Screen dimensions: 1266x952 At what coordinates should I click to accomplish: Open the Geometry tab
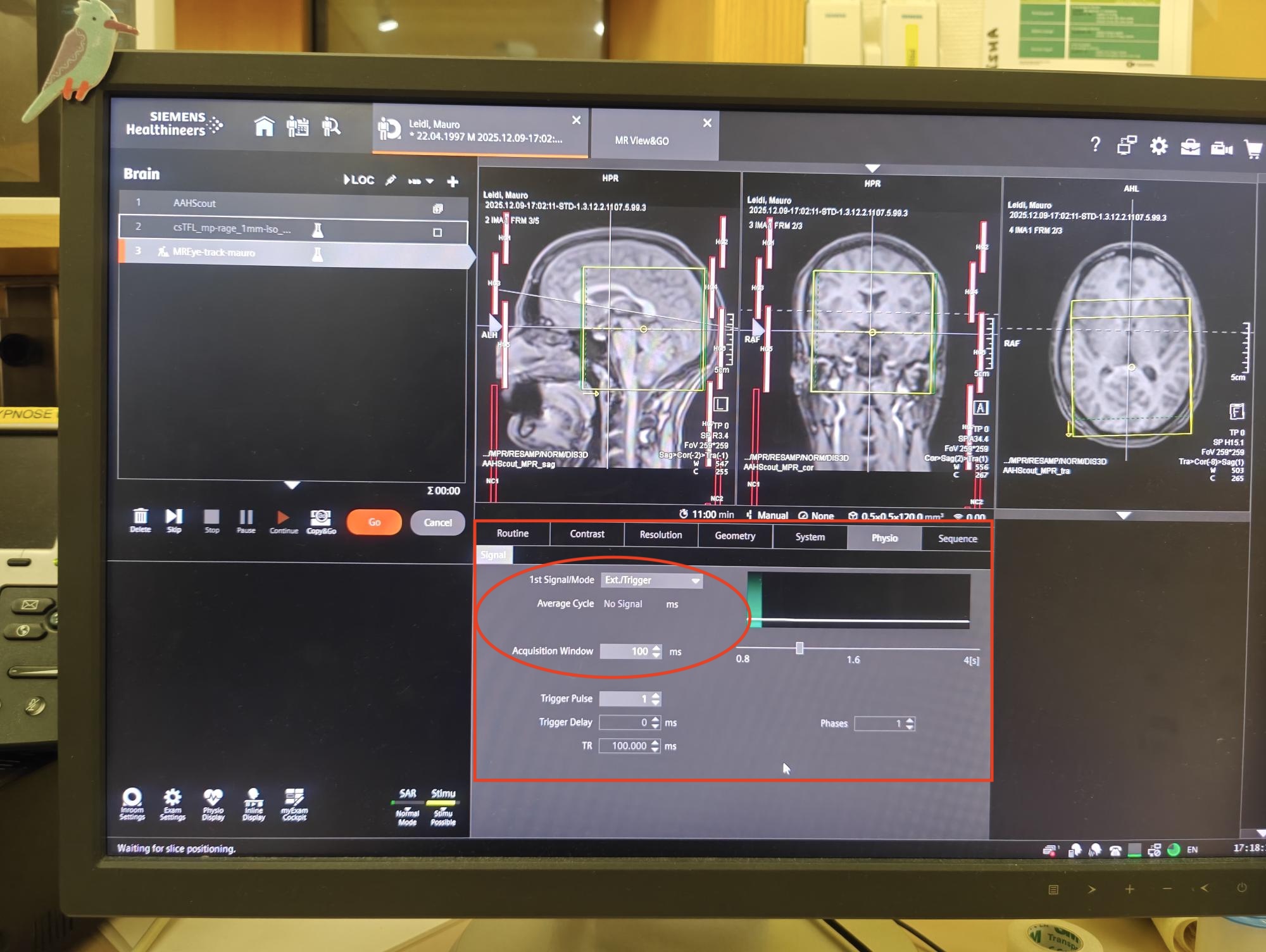[x=735, y=536]
